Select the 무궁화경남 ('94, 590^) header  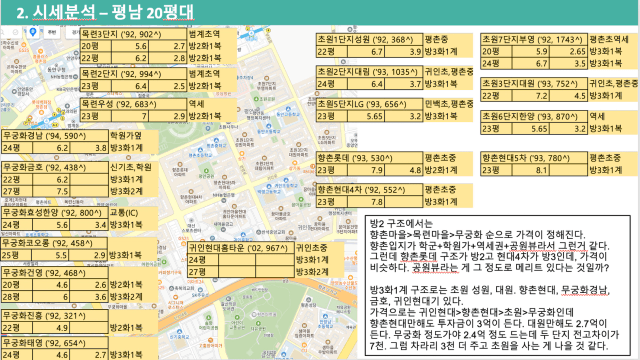[55, 136]
